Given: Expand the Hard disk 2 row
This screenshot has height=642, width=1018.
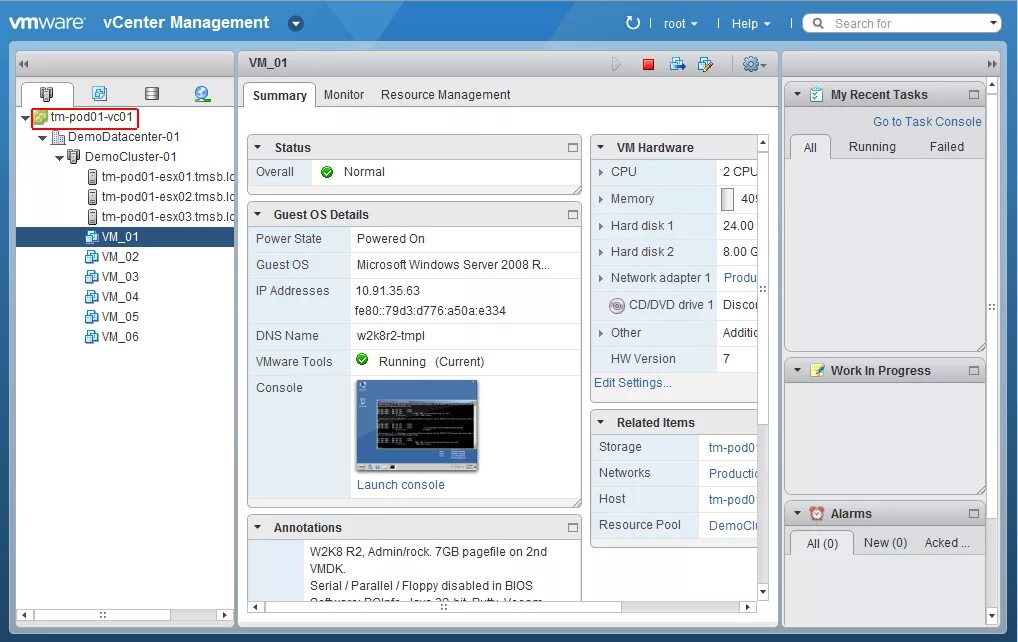Looking at the screenshot, I should (x=601, y=253).
